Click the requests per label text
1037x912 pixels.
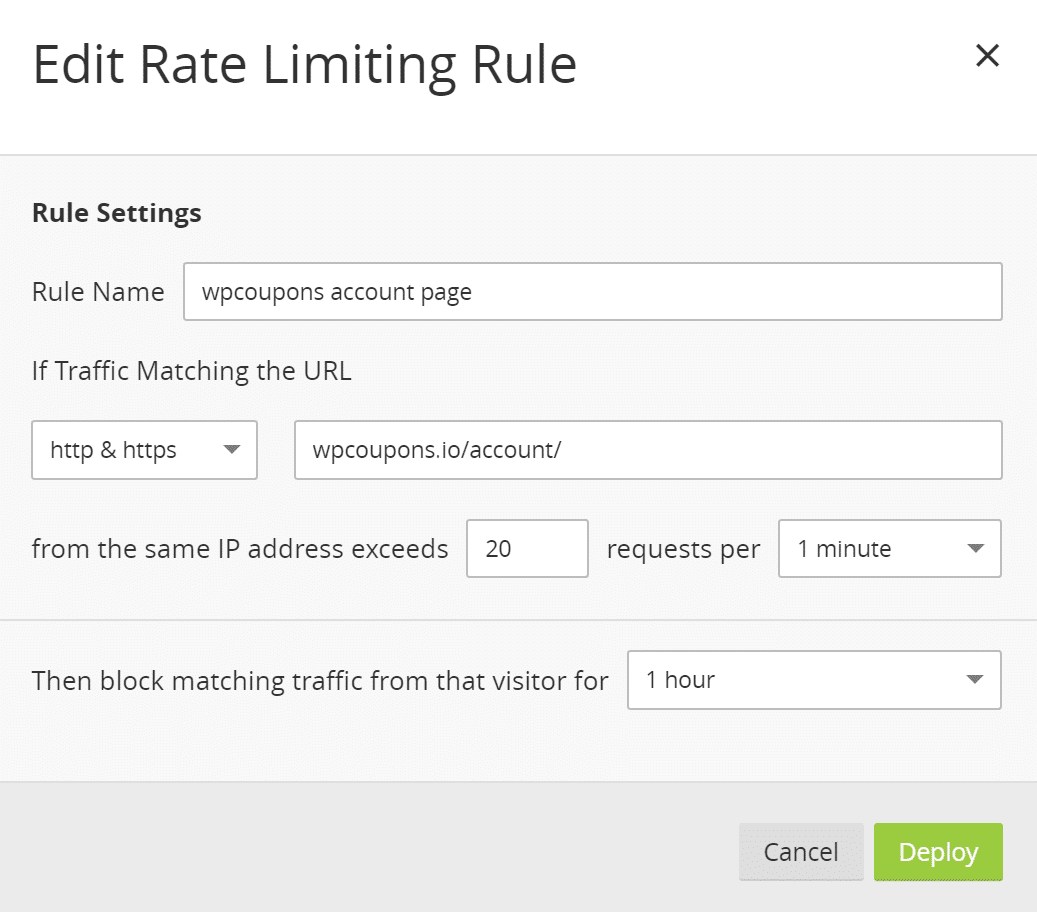pyautogui.click(x=683, y=548)
